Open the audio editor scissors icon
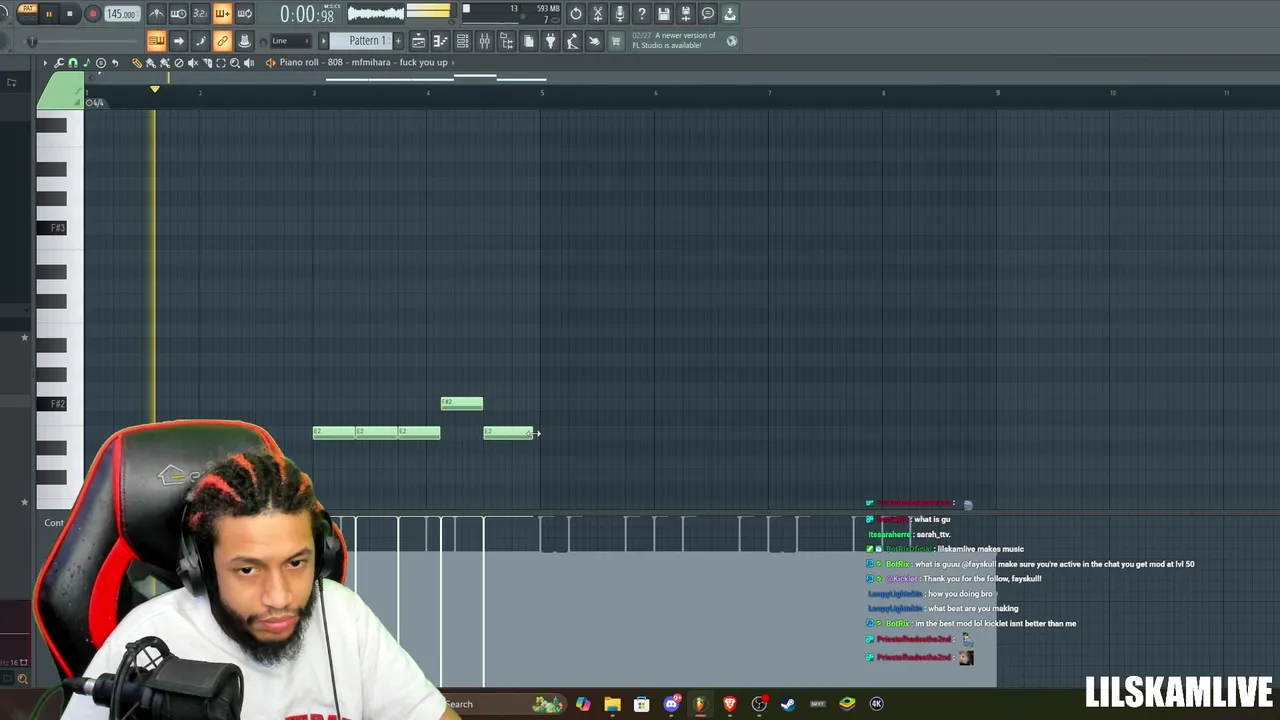 [598, 14]
